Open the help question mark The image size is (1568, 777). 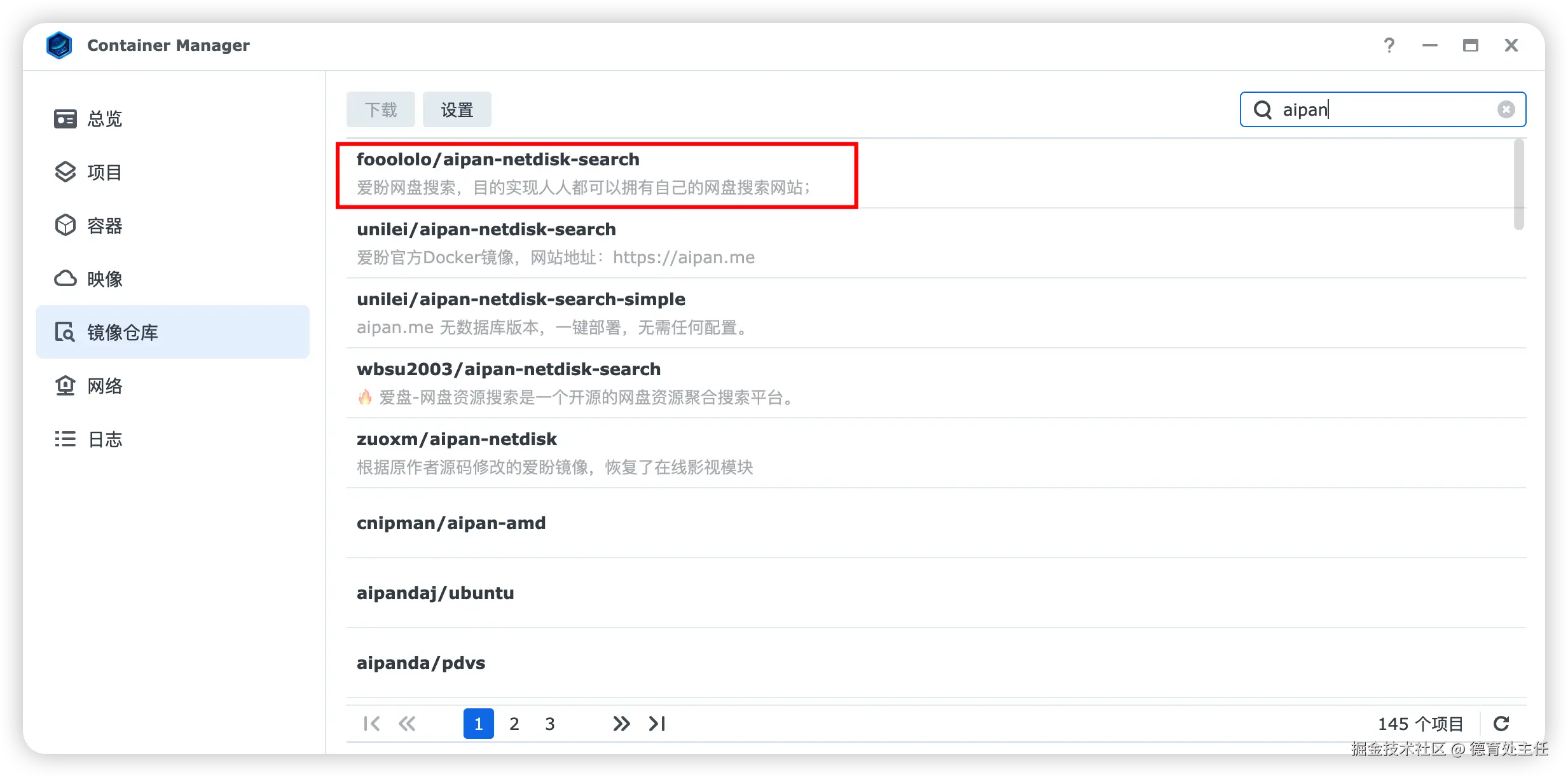point(1389,45)
